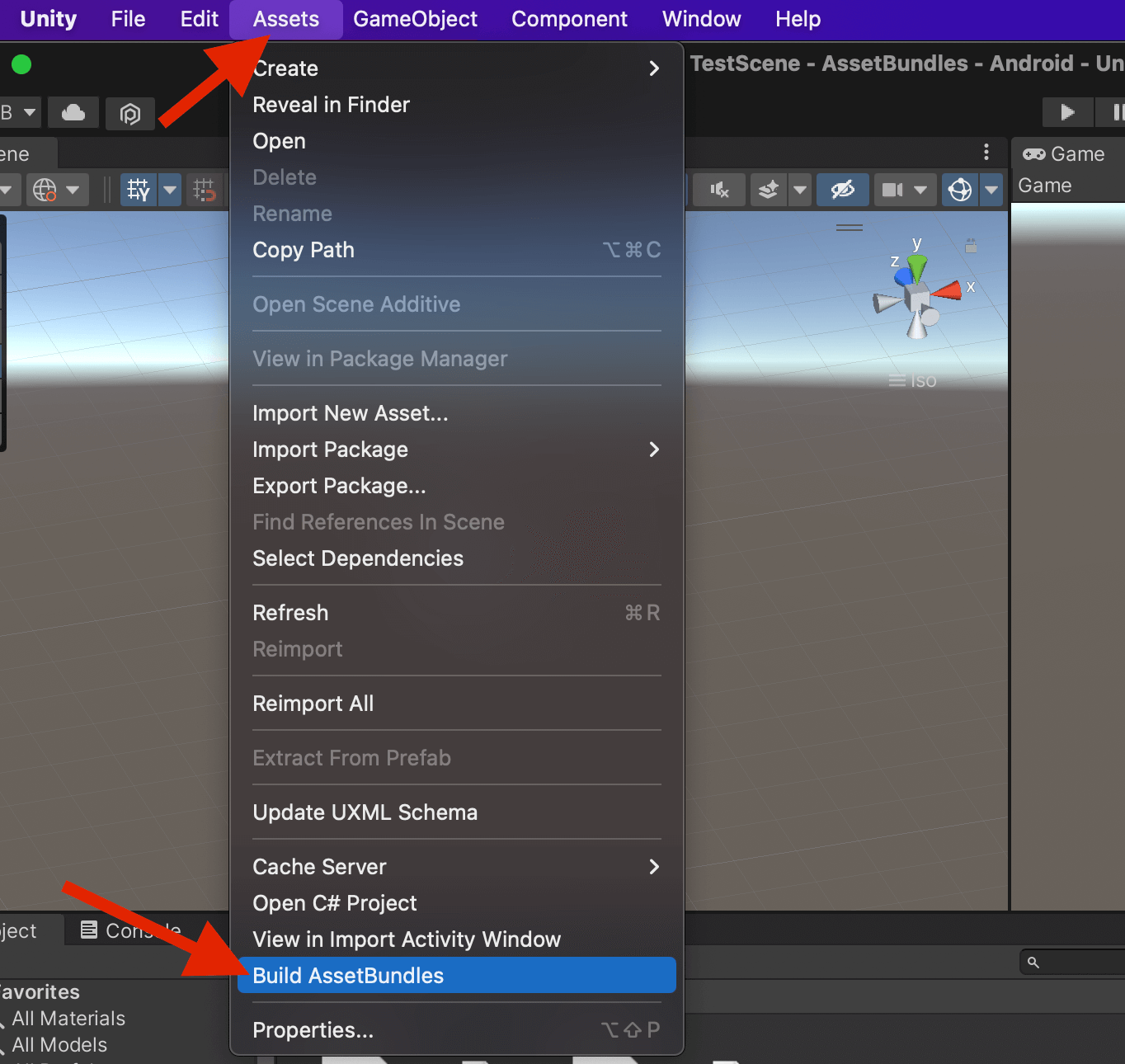Open the GameObject menu
Image resolution: width=1125 pixels, height=1064 pixels.
[x=415, y=19]
